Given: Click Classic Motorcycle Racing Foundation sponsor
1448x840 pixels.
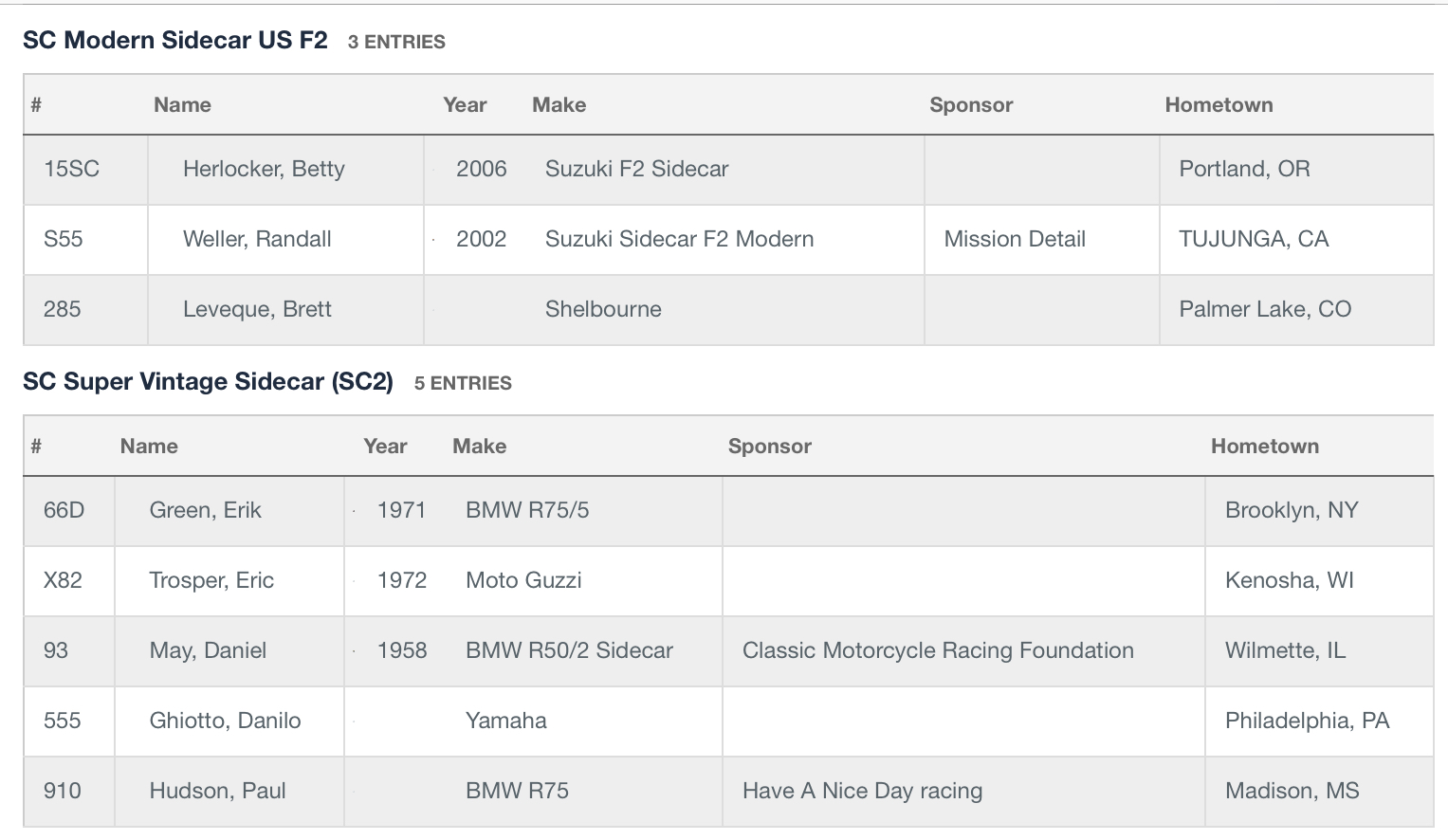Looking at the screenshot, I should click(938, 650).
